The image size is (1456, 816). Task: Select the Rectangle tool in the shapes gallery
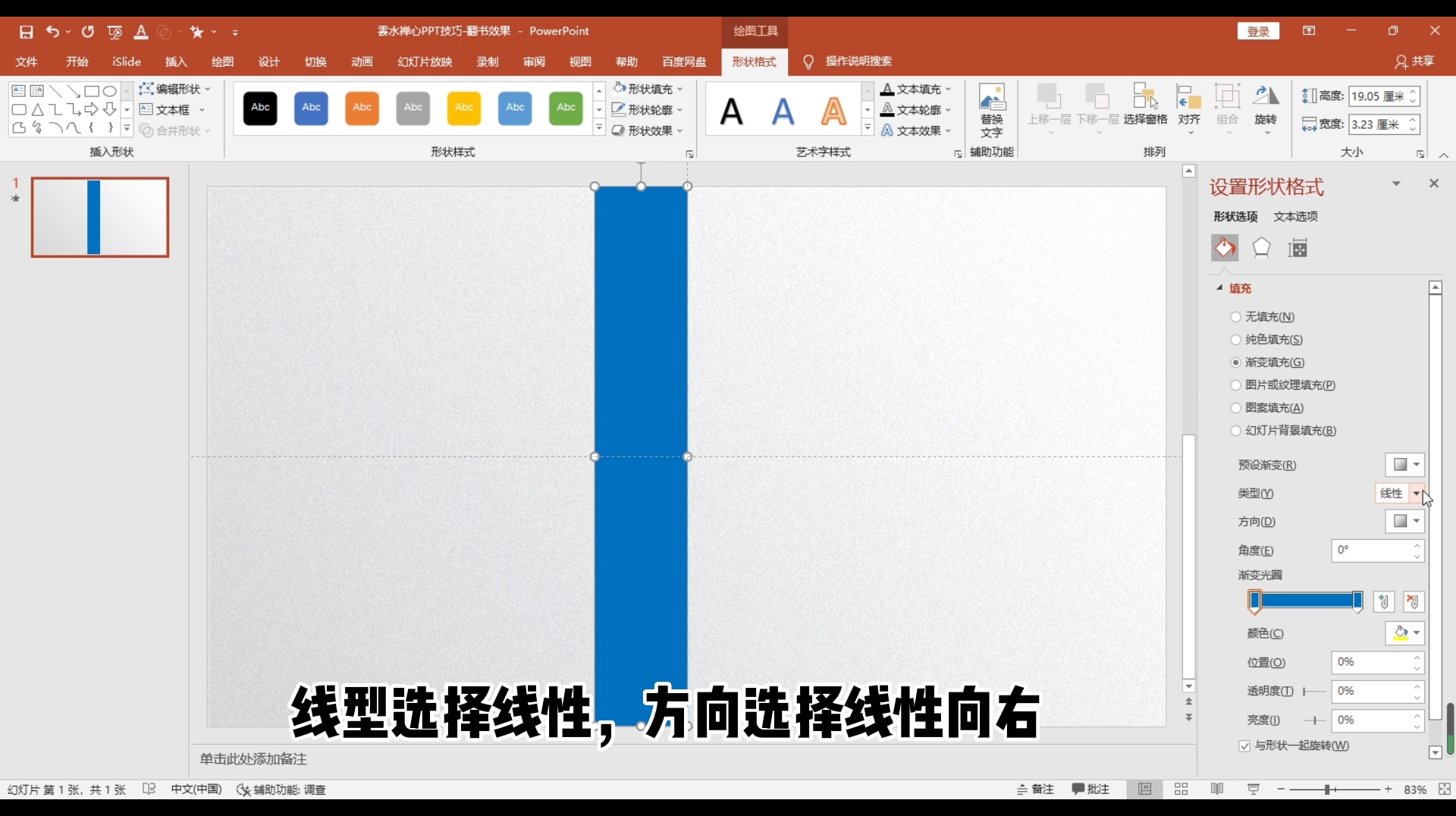[92, 91]
